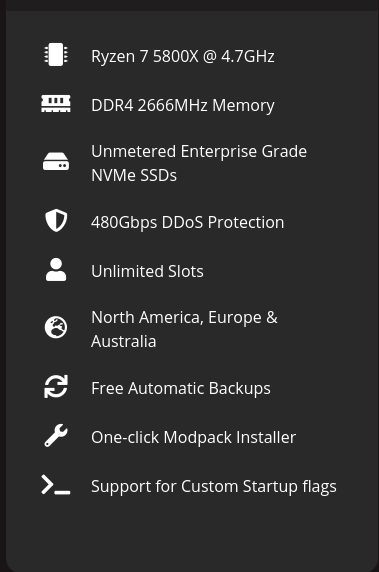Click the CPU chip icon
The width and height of the screenshot is (379, 572).
point(56,55)
